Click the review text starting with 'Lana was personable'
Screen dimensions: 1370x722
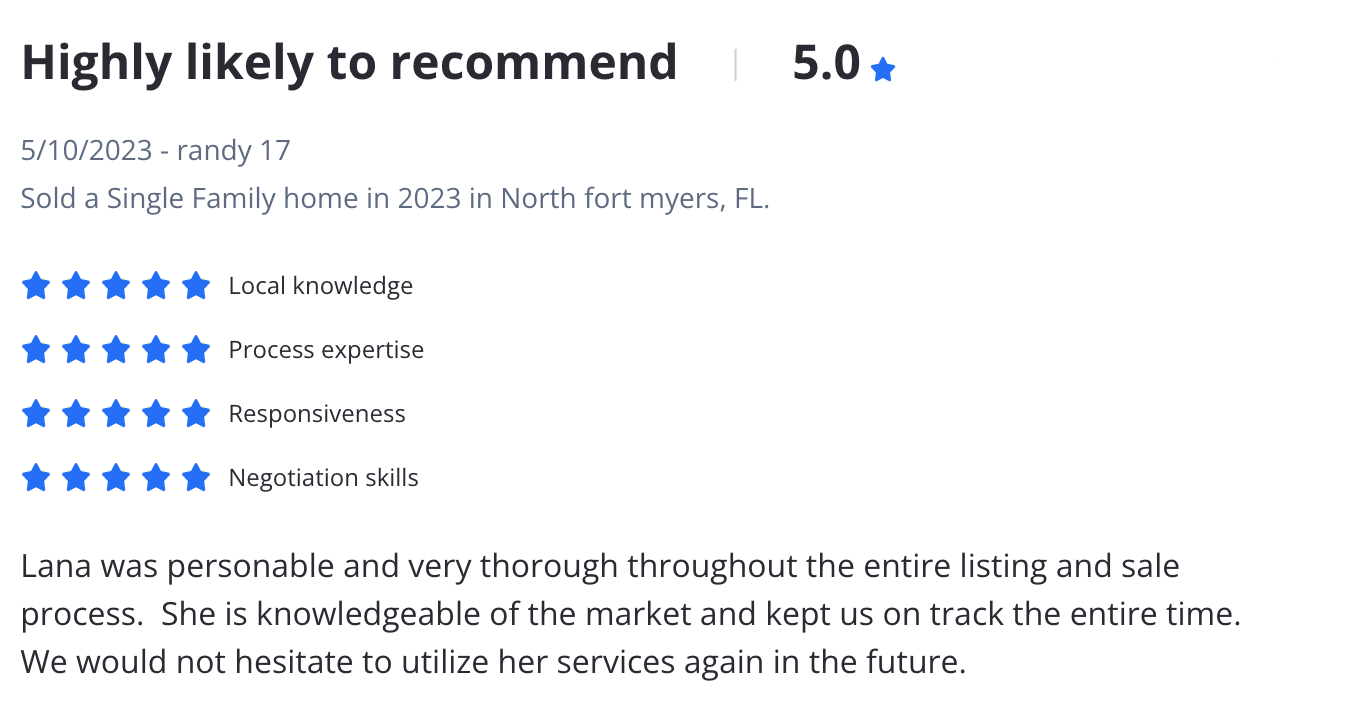[631, 614]
